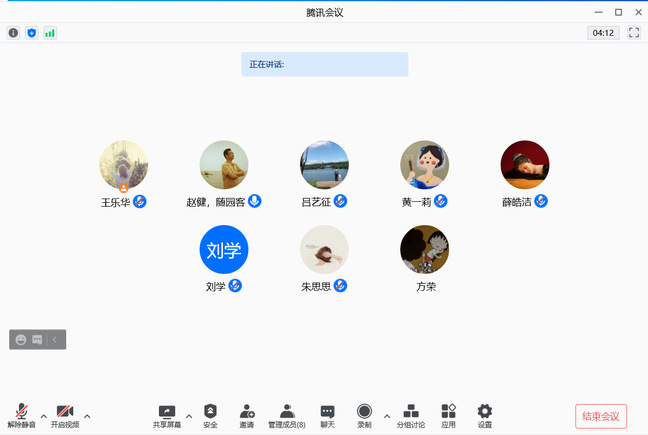Unmute microphone (解除静音)
Image resolution: width=648 pixels, height=435 pixels.
21,415
